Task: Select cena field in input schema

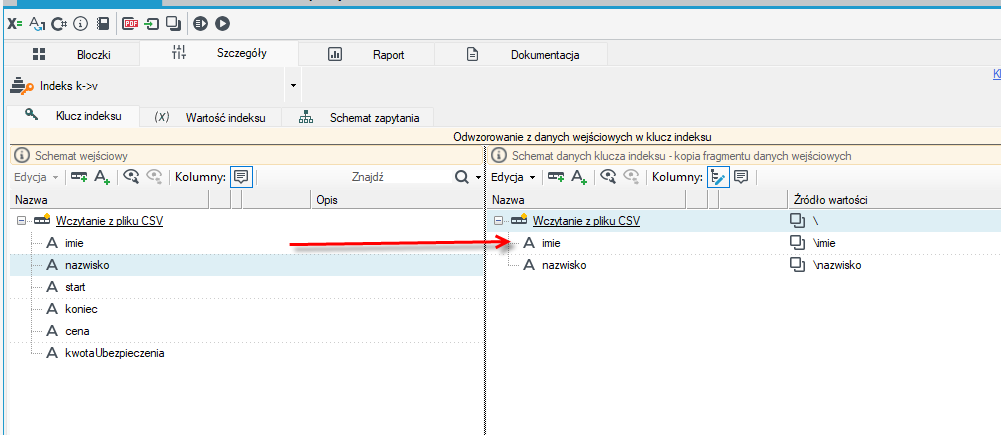Action: click(77, 331)
